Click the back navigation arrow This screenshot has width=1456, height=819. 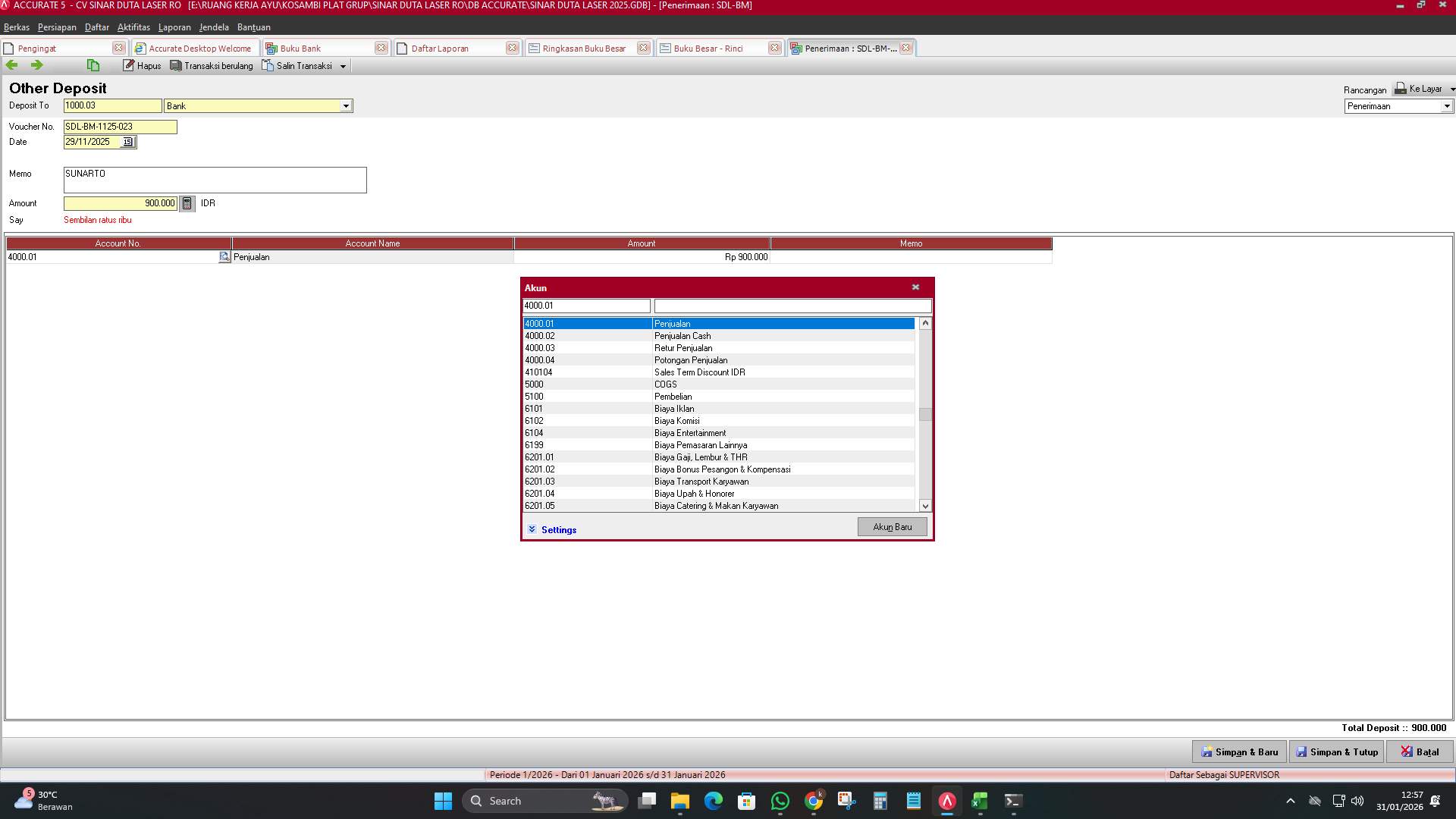point(11,65)
